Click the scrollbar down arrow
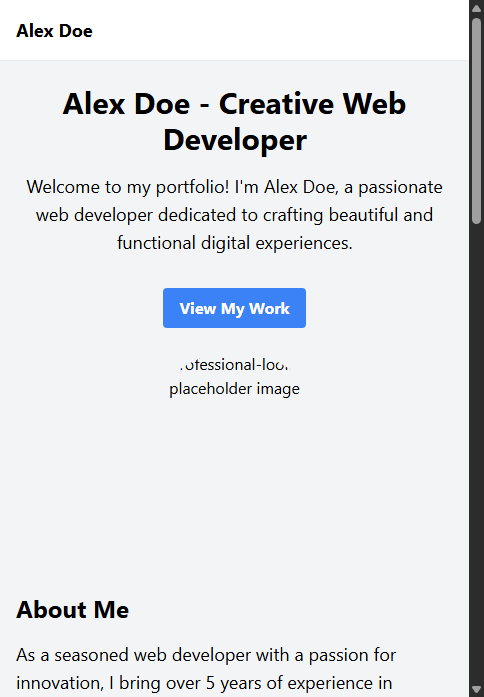This screenshot has height=697, width=484. 476,689
